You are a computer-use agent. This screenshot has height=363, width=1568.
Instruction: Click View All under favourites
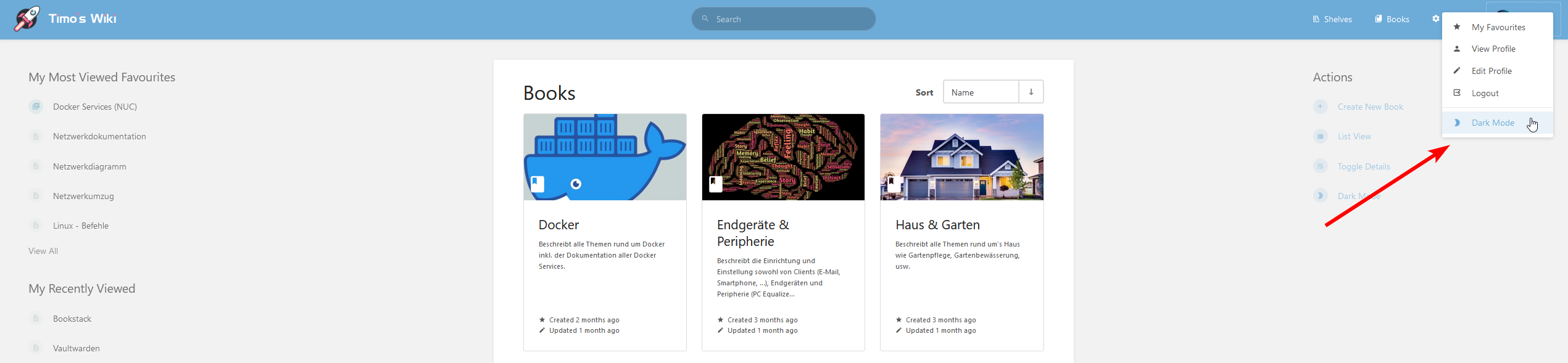click(x=43, y=251)
